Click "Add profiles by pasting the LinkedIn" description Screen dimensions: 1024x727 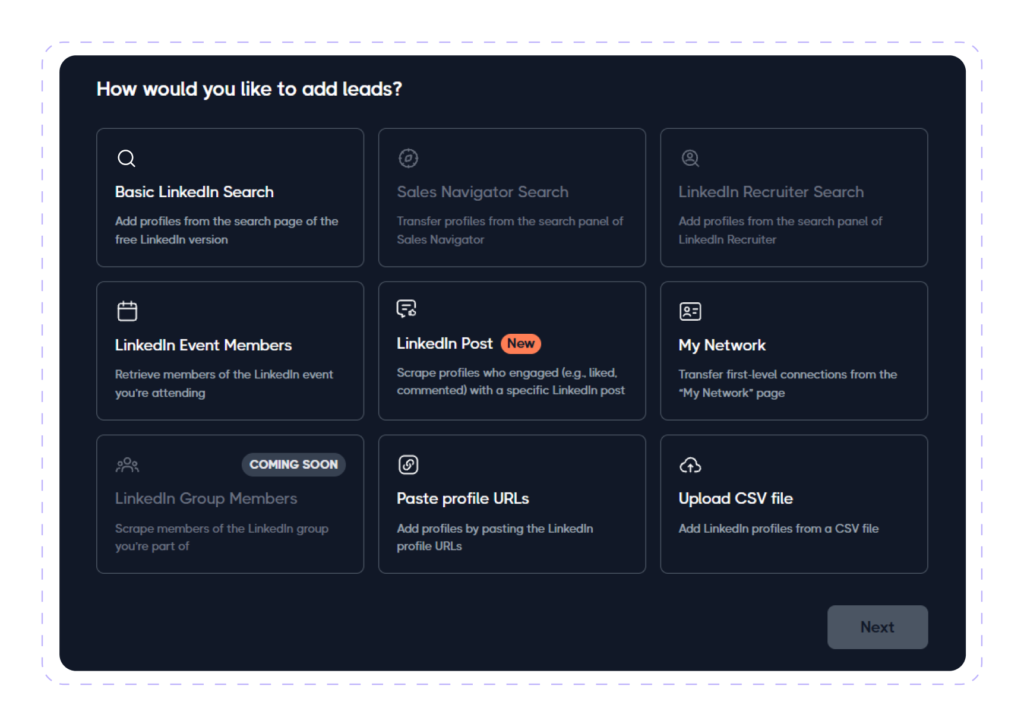point(495,537)
